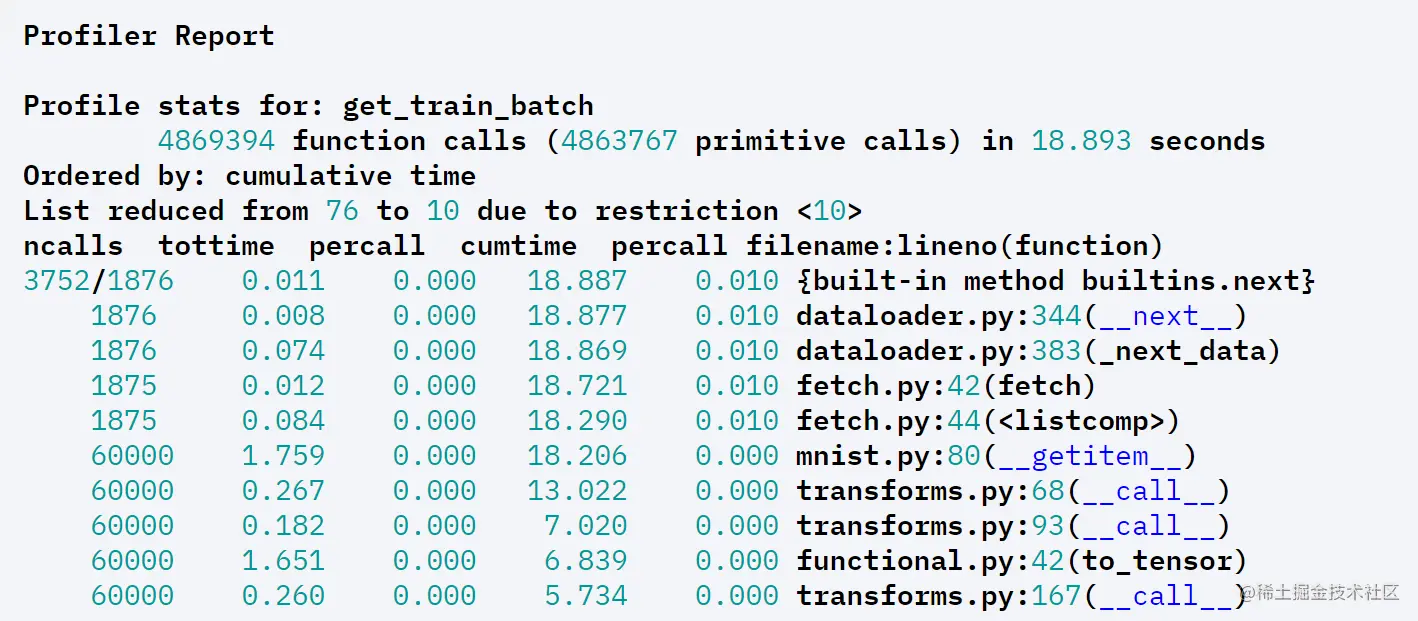This screenshot has width=1418, height=621.
Task: Select the 18.893 seconds total
Action: click(x=1081, y=141)
